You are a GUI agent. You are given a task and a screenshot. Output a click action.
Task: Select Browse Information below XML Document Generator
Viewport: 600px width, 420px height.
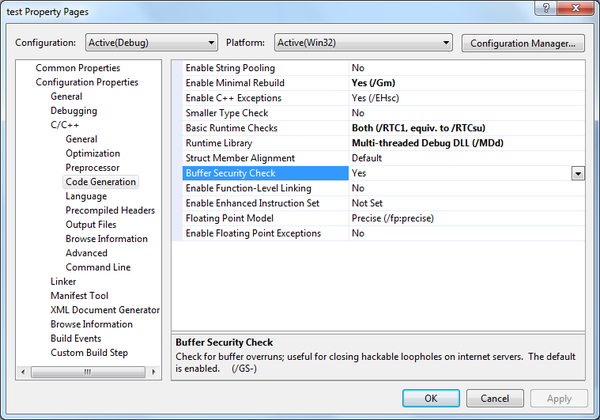point(91,324)
